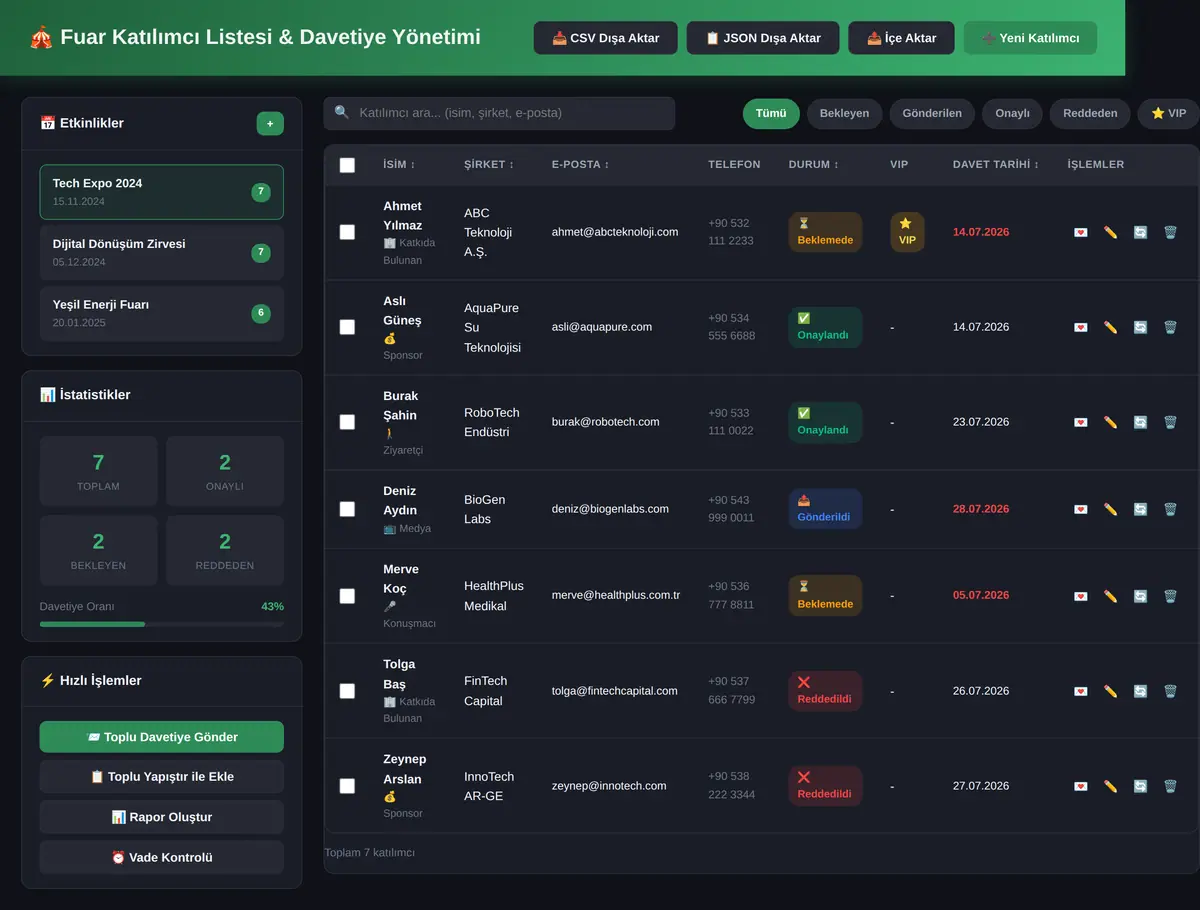Sort by the DAVET TARİHİ column header

[x=995, y=164]
